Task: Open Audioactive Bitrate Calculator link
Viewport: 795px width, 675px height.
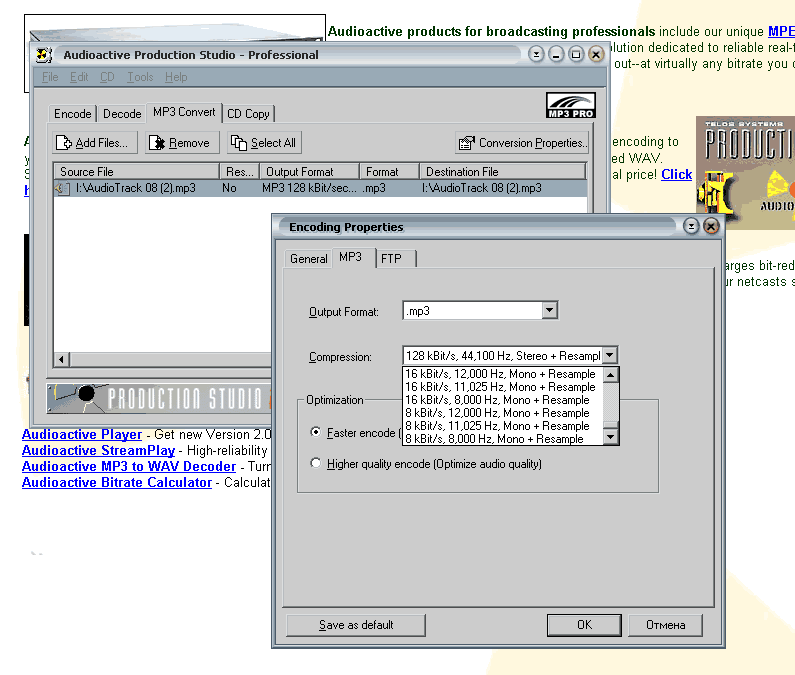Action: pyautogui.click(x=117, y=482)
